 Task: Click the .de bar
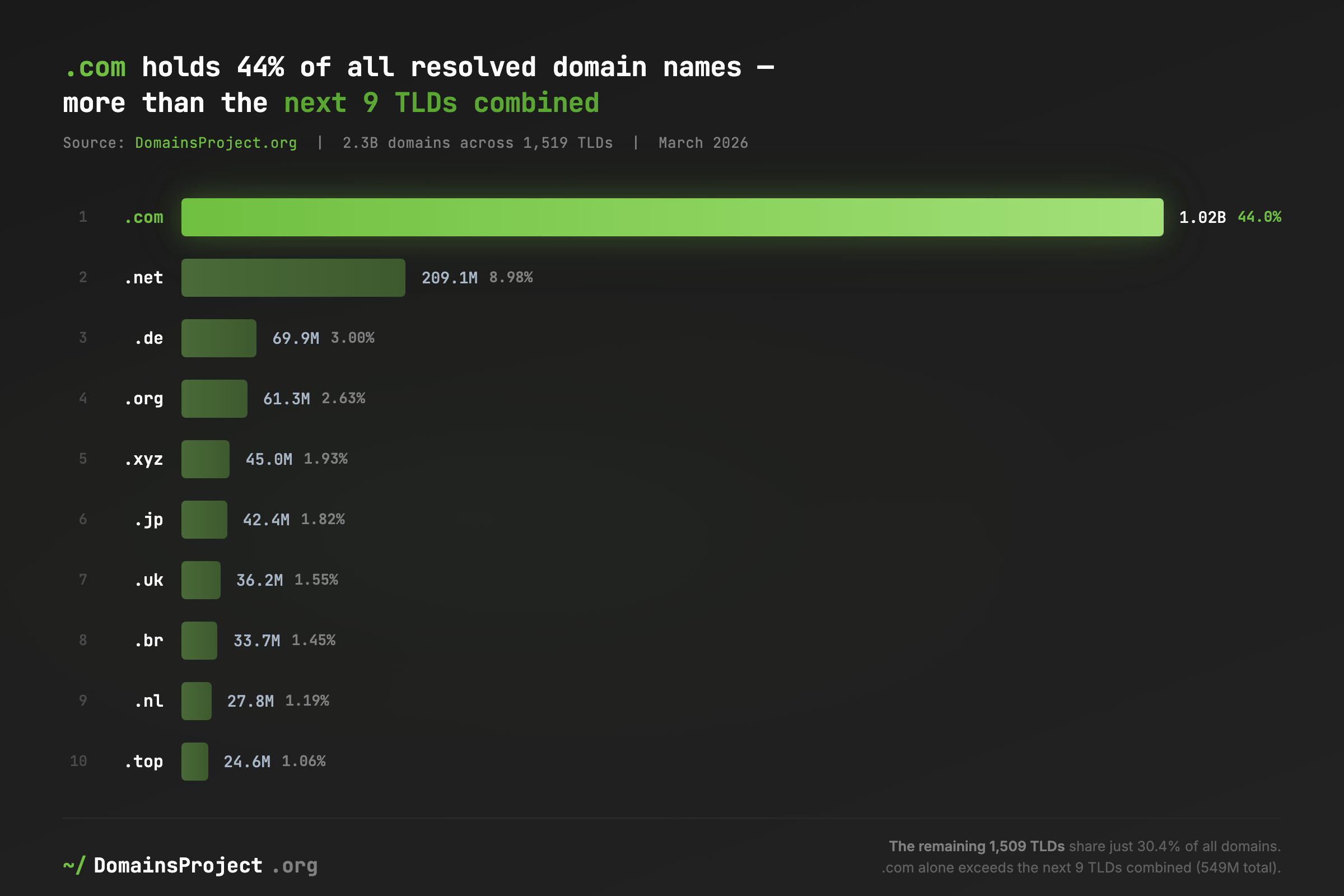pyautogui.click(x=218, y=338)
